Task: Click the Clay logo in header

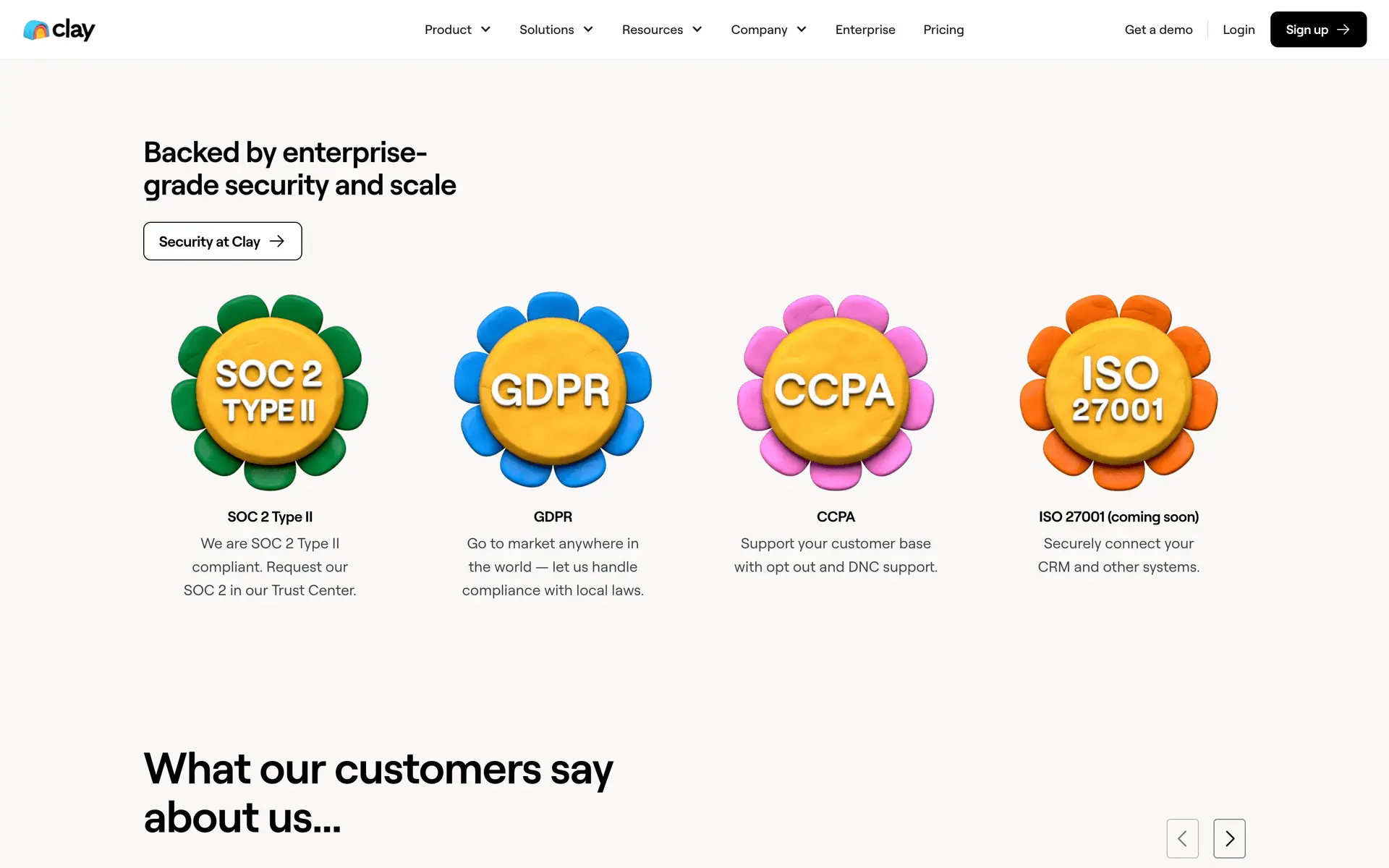Action: tap(59, 30)
